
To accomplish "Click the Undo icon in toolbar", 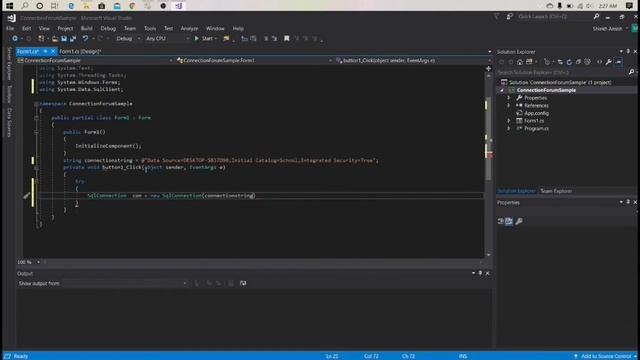I will click(85, 38).
